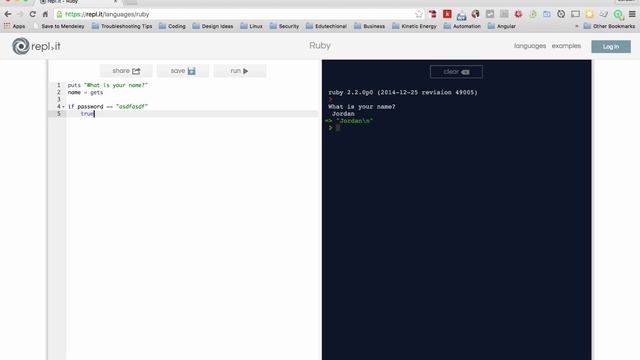This screenshot has width=640, height=360.
Task: Click console output "What is your name?"
Action: point(362,107)
